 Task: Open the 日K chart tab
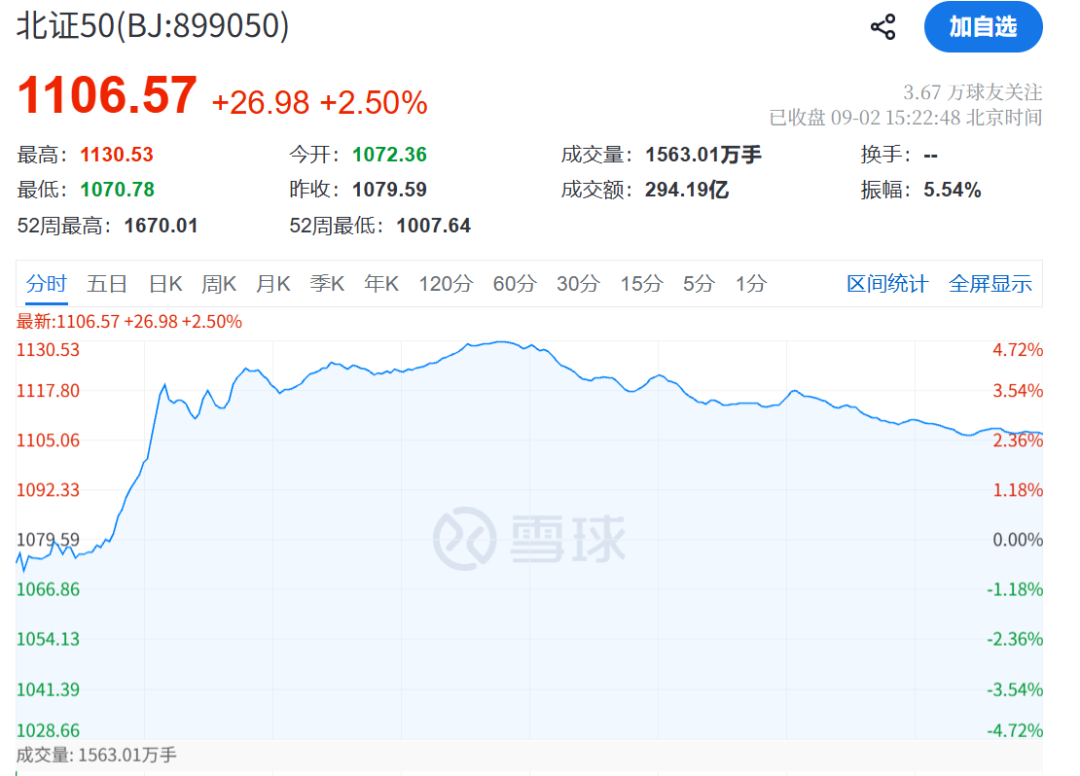(x=165, y=284)
